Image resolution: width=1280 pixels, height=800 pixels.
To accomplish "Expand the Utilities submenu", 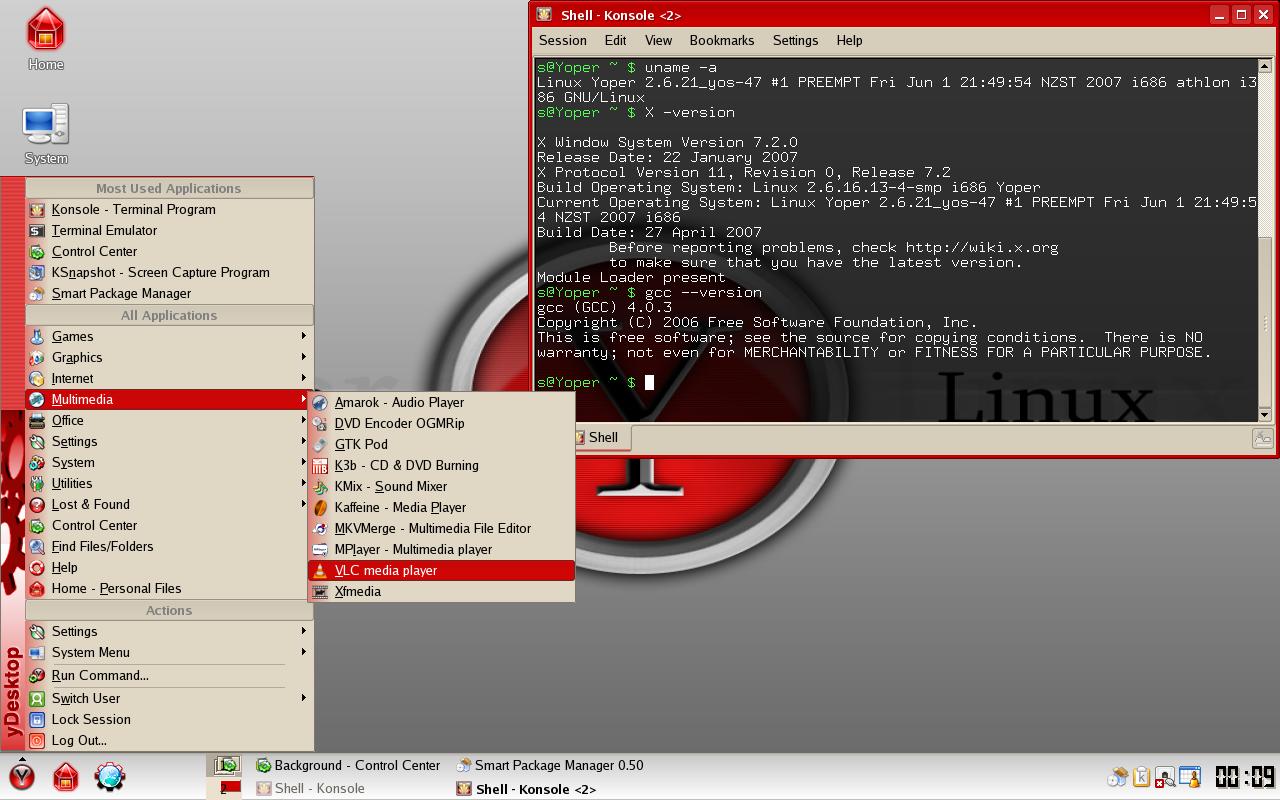I will (x=169, y=483).
